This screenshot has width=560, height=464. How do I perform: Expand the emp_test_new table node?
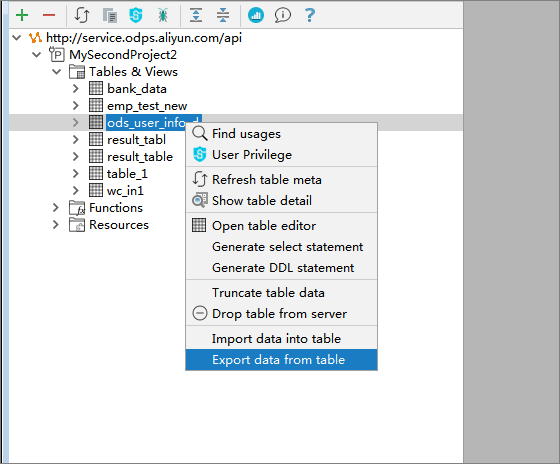point(75,105)
